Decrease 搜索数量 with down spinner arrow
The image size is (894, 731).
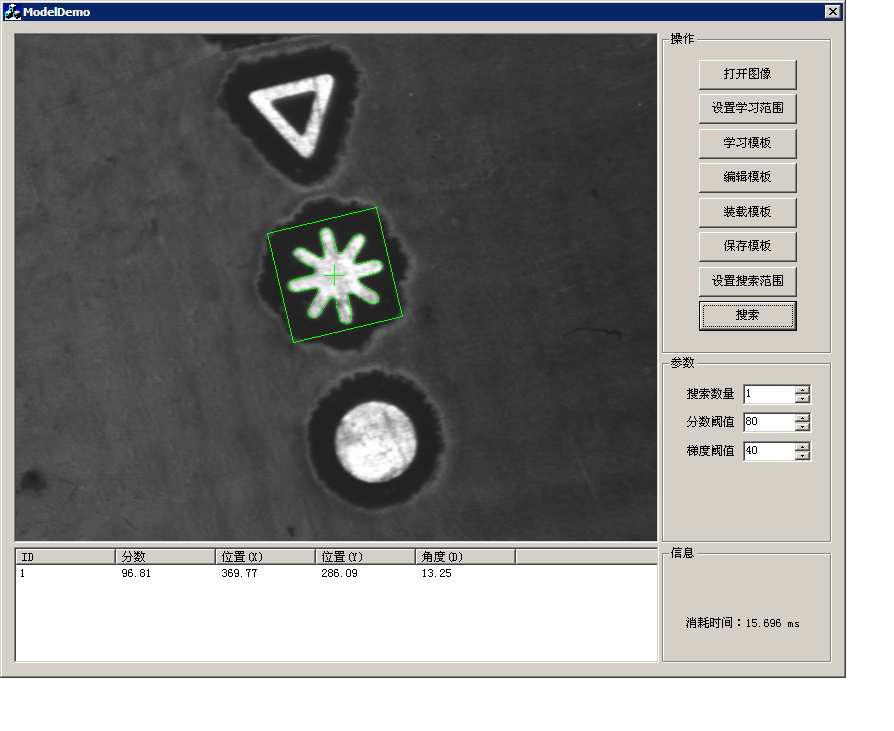coord(802,399)
